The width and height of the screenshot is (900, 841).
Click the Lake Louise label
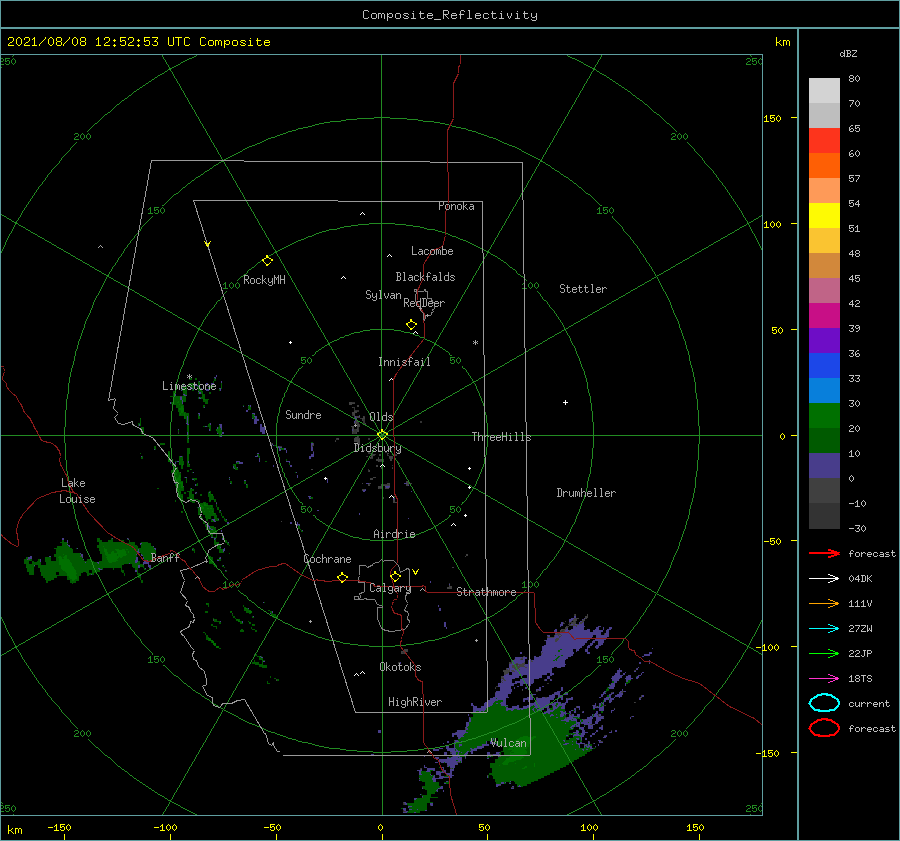(77, 491)
